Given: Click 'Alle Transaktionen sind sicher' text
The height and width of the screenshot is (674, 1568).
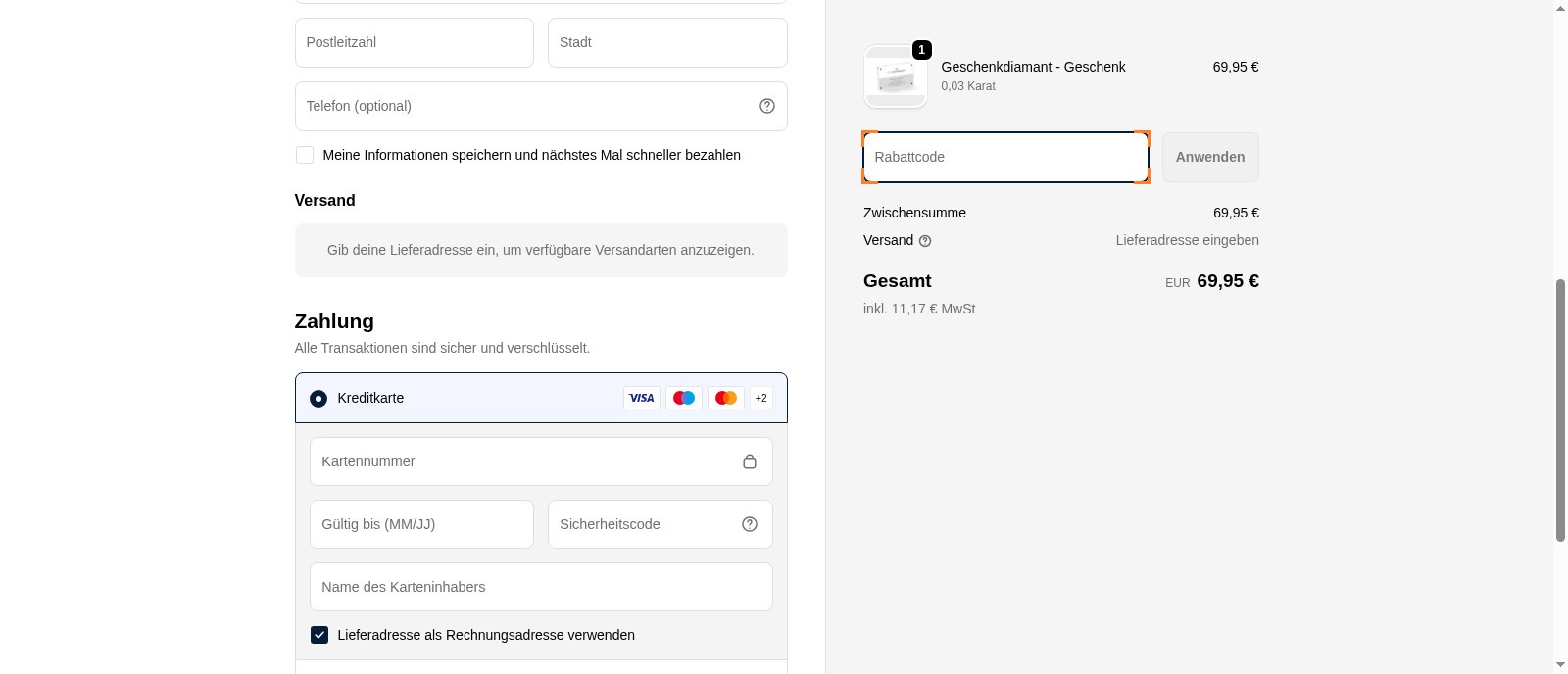Looking at the screenshot, I should [x=442, y=348].
